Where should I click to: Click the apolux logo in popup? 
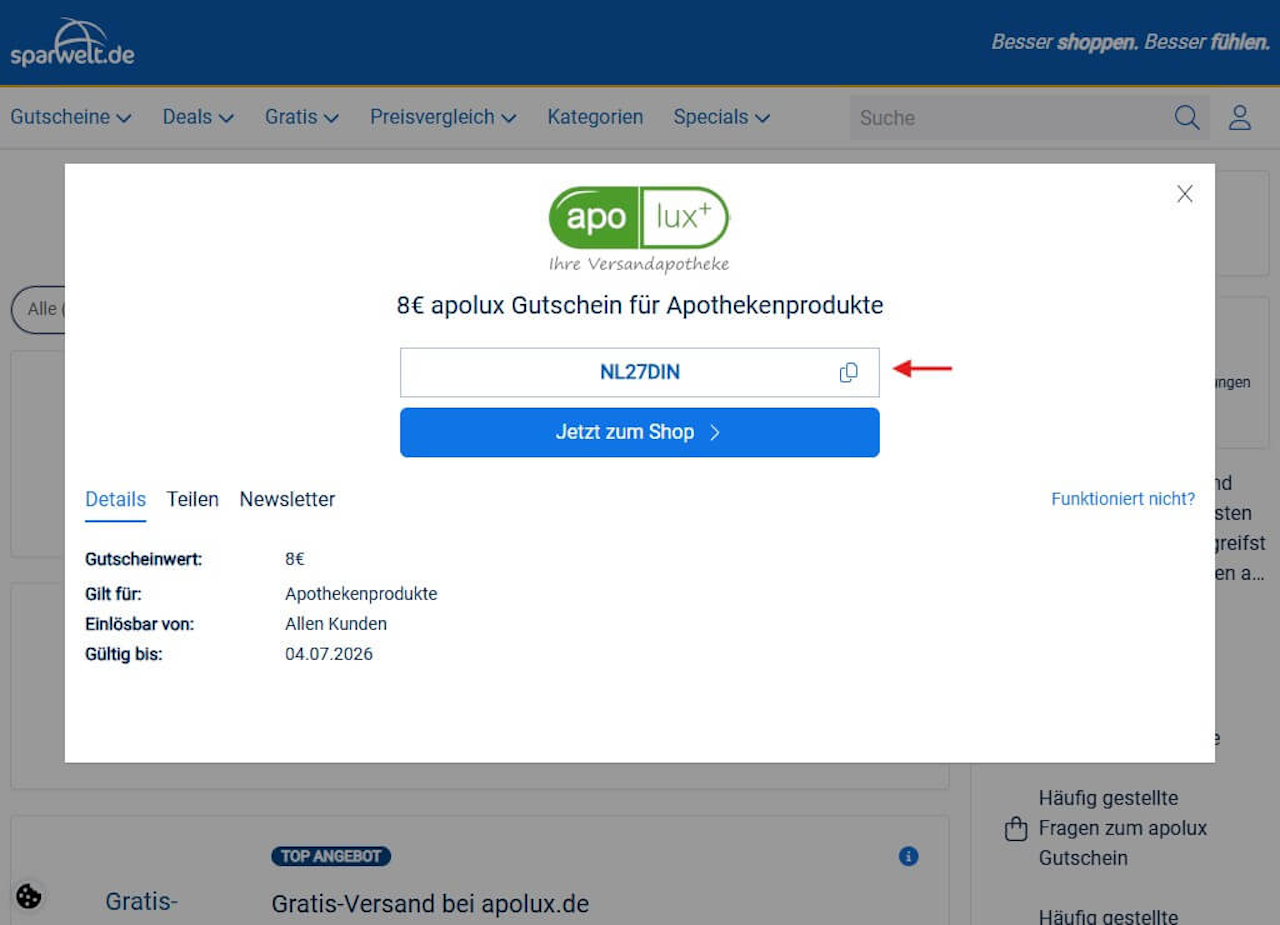[639, 229]
